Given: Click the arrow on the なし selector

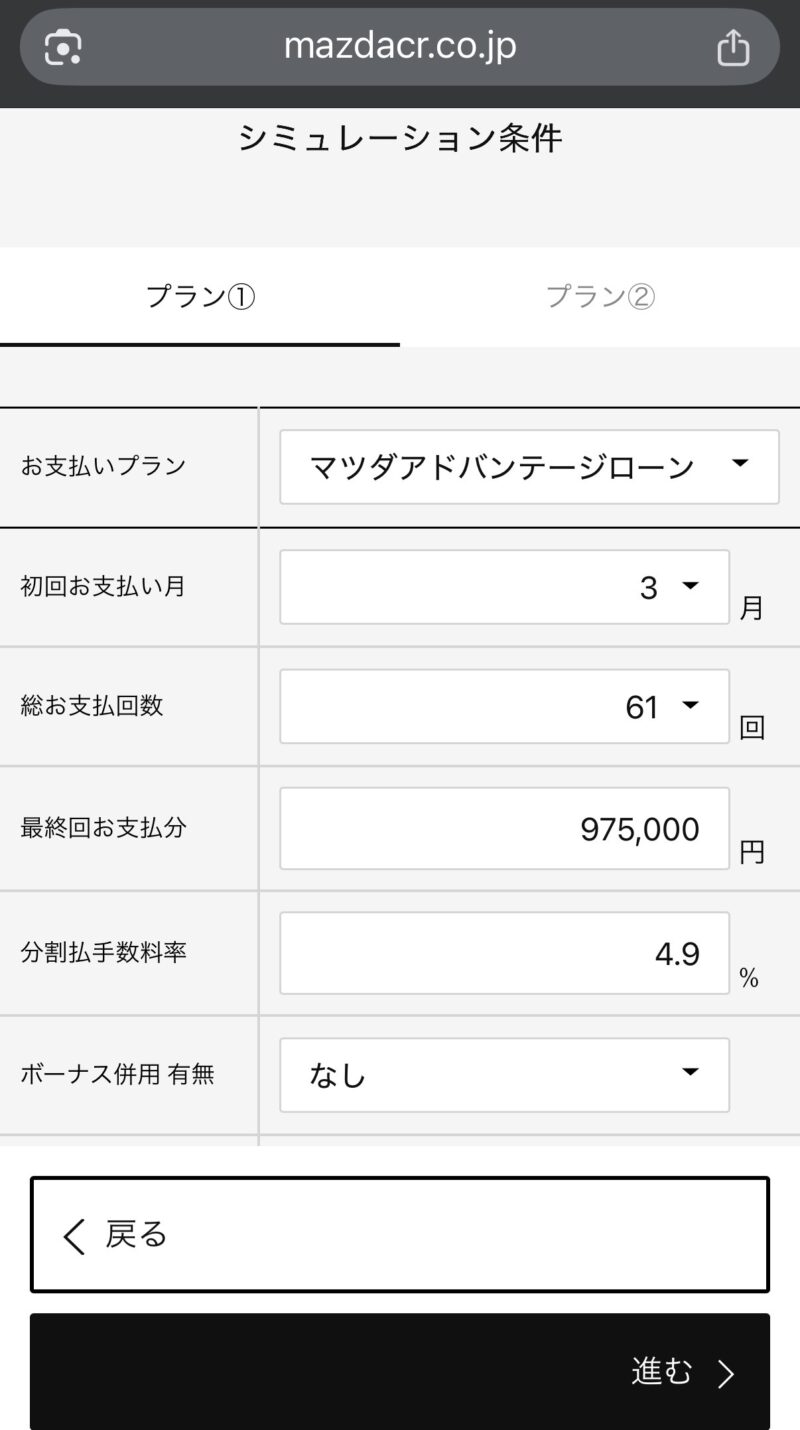Looking at the screenshot, I should coord(690,1073).
